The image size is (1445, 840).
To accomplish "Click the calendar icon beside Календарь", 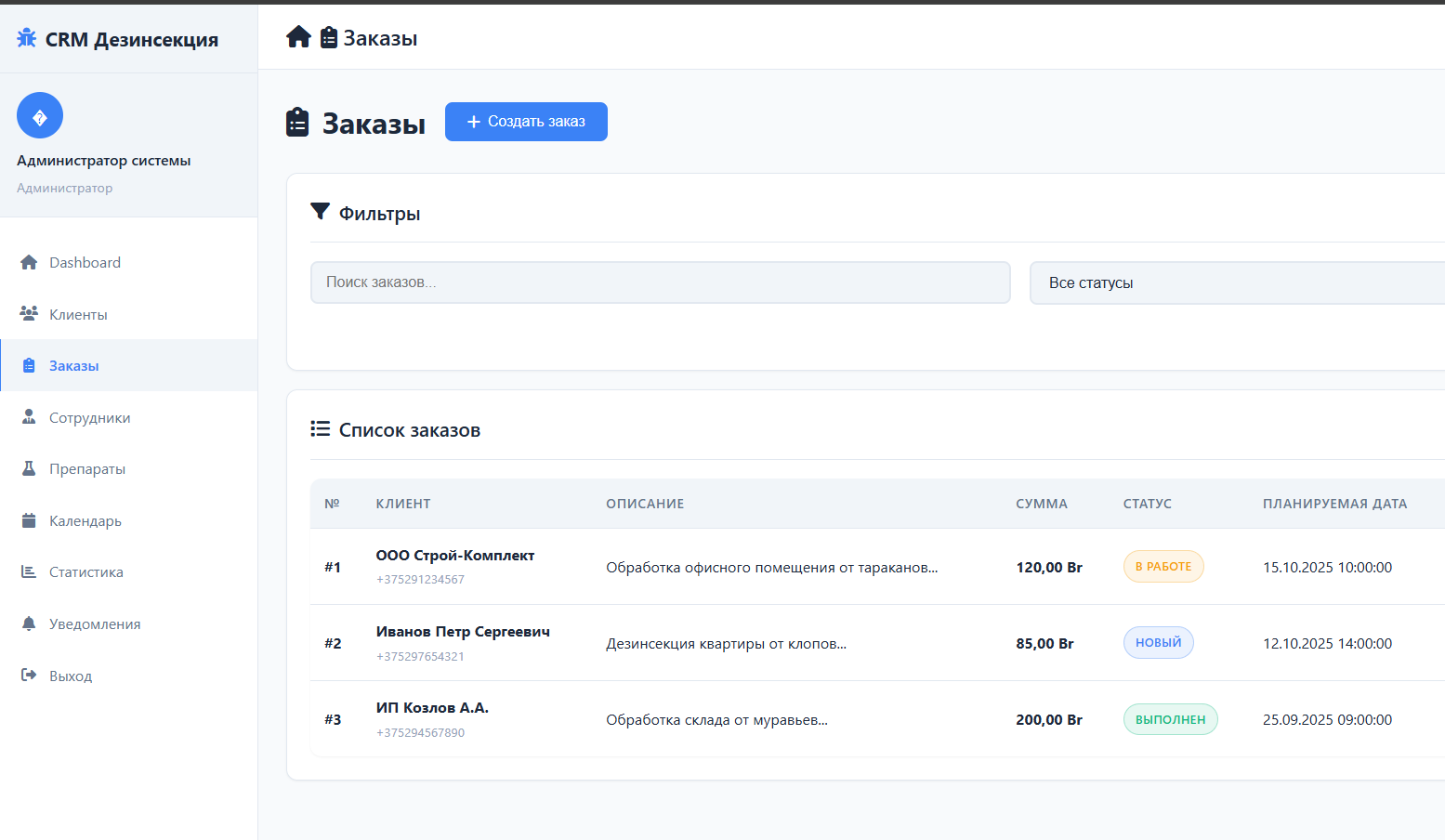I will click(x=29, y=521).
